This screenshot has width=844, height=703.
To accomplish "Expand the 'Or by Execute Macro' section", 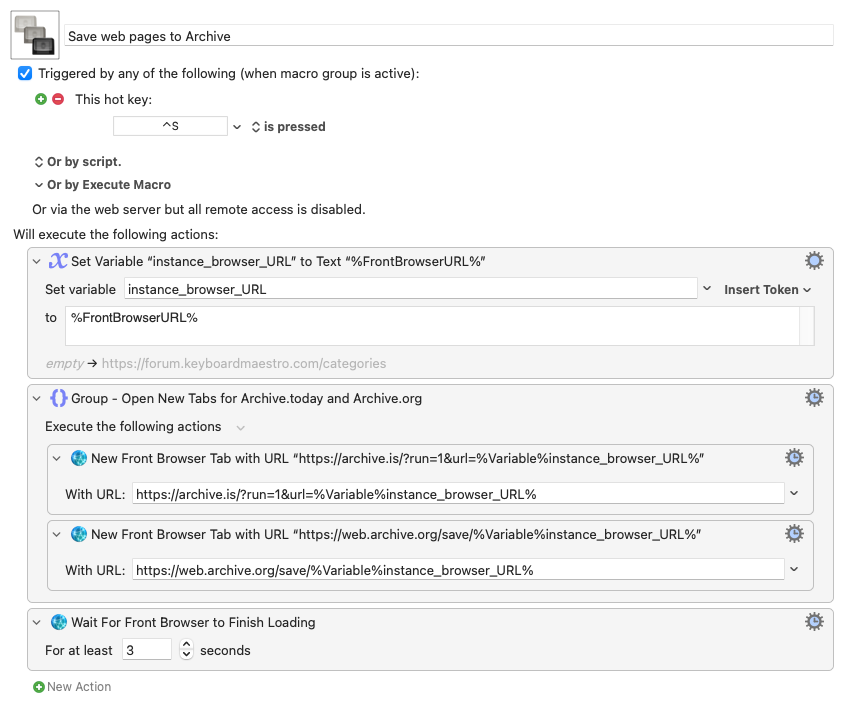I will tap(39, 185).
